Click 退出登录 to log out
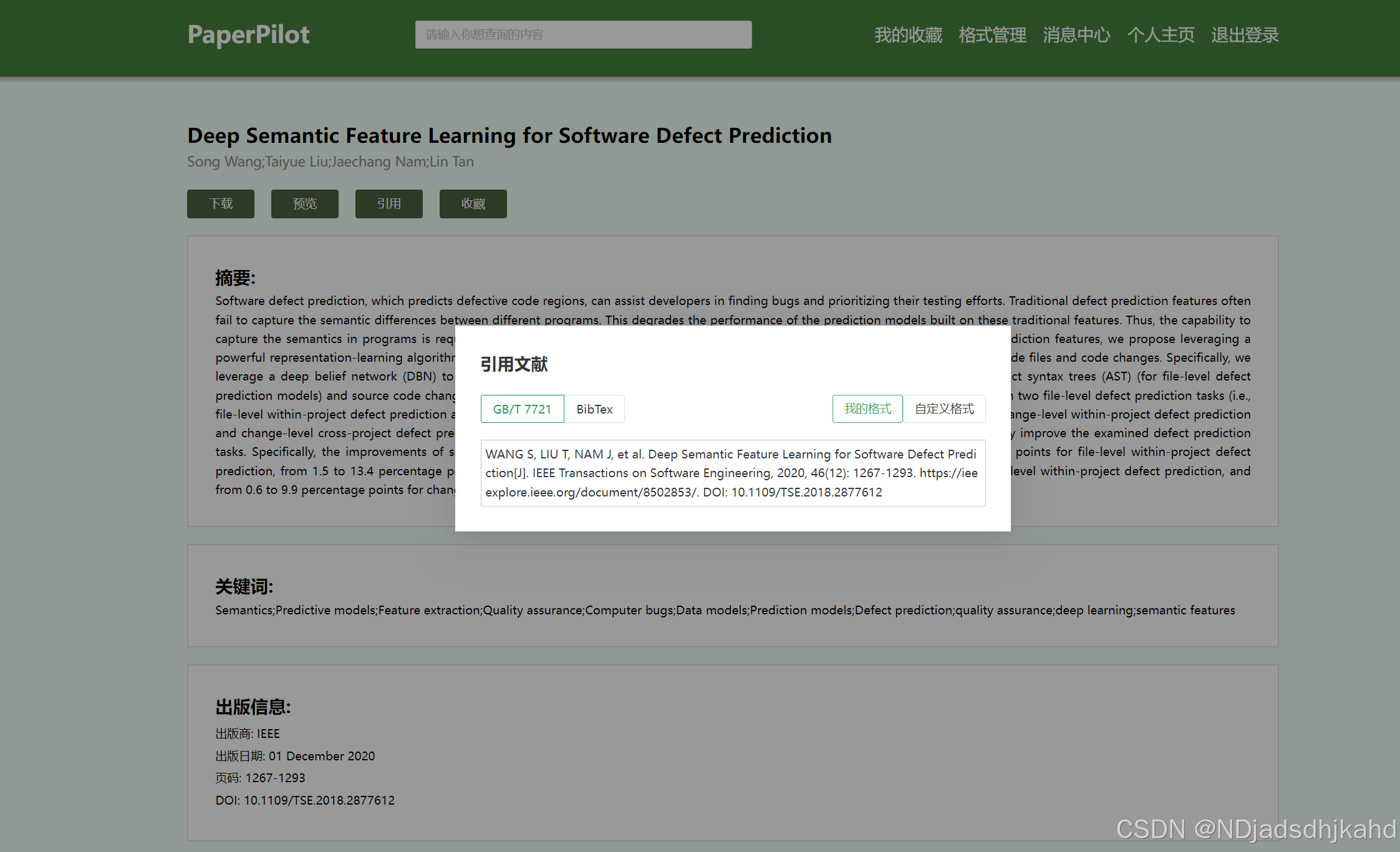The image size is (1400, 852). point(1244,35)
